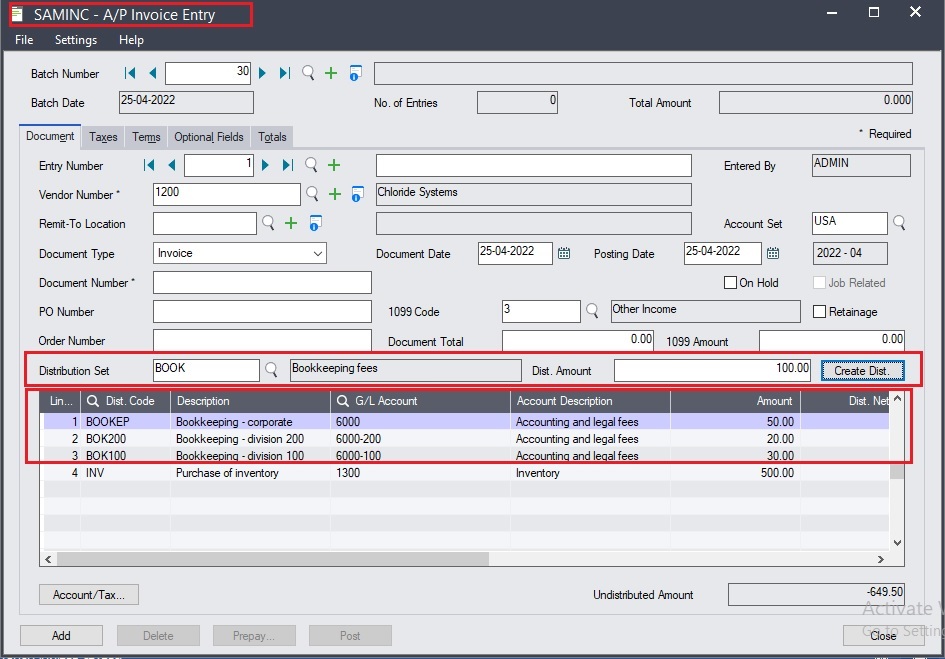Viewport: 945px width, 659px height.
Task: Select the BOK200 distribution row
Action: (x=465, y=438)
